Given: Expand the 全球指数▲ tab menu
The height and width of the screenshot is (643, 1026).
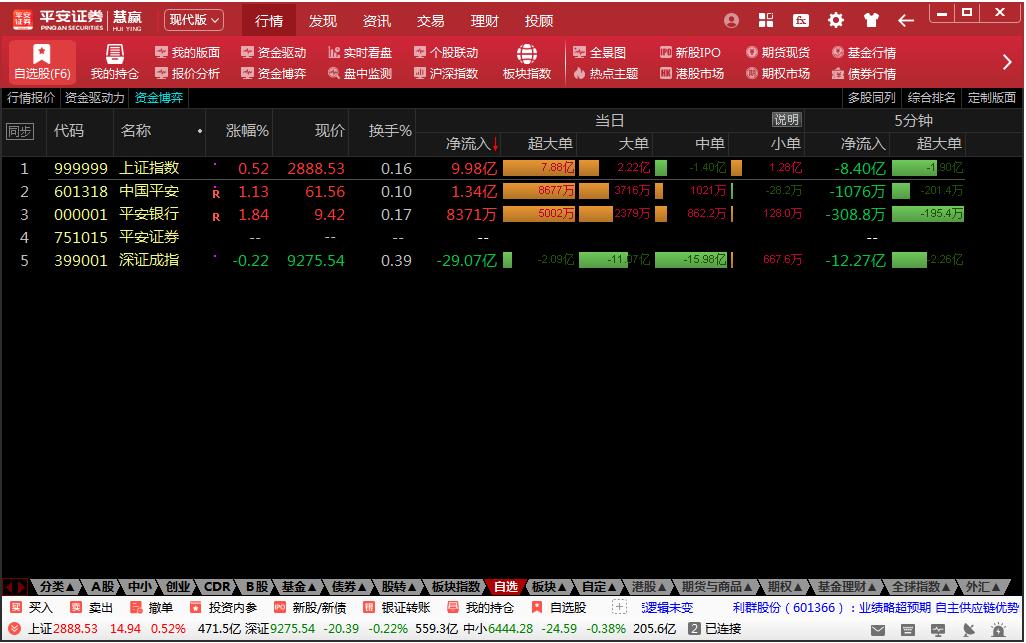Looking at the screenshot, I should click(921, 587).
